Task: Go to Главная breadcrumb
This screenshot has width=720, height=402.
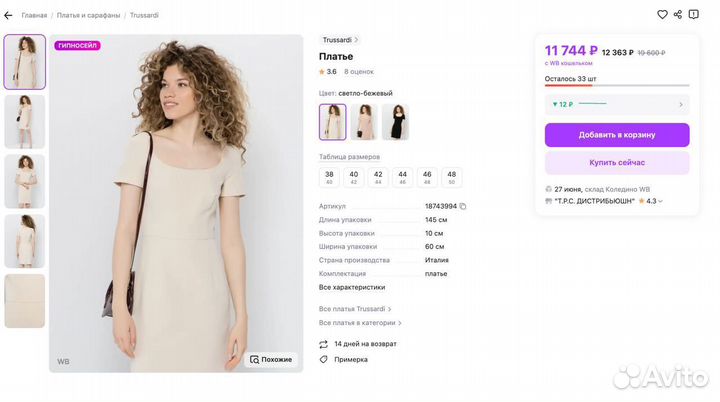Action: [x=34, y=15]
